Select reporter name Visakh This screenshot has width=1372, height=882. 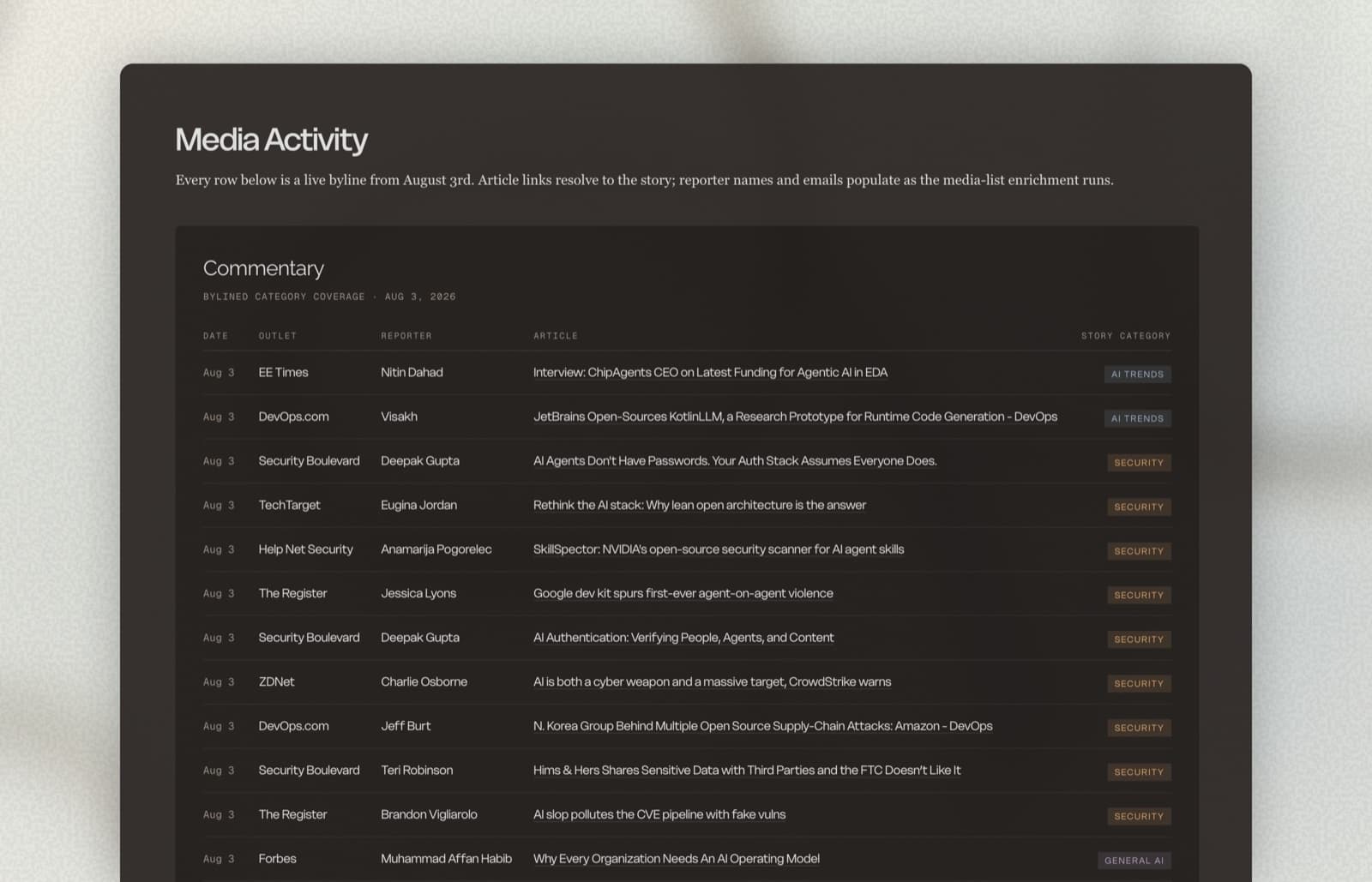pos(399,417)
